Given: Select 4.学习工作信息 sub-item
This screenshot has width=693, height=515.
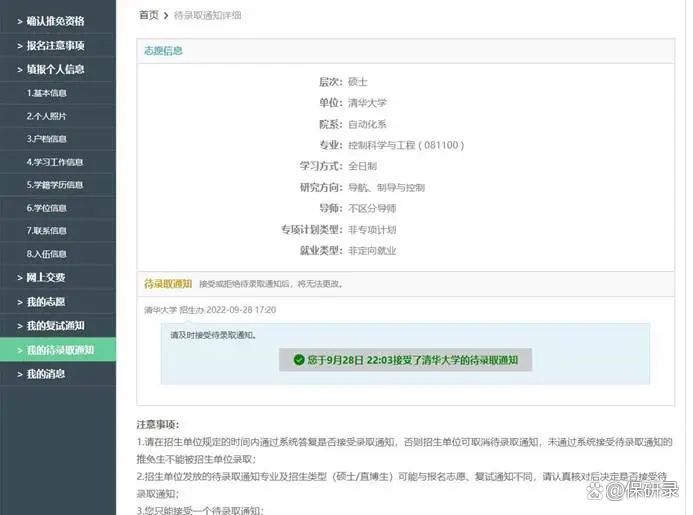Looking at the screenshot, I should (x=54, y=162).
